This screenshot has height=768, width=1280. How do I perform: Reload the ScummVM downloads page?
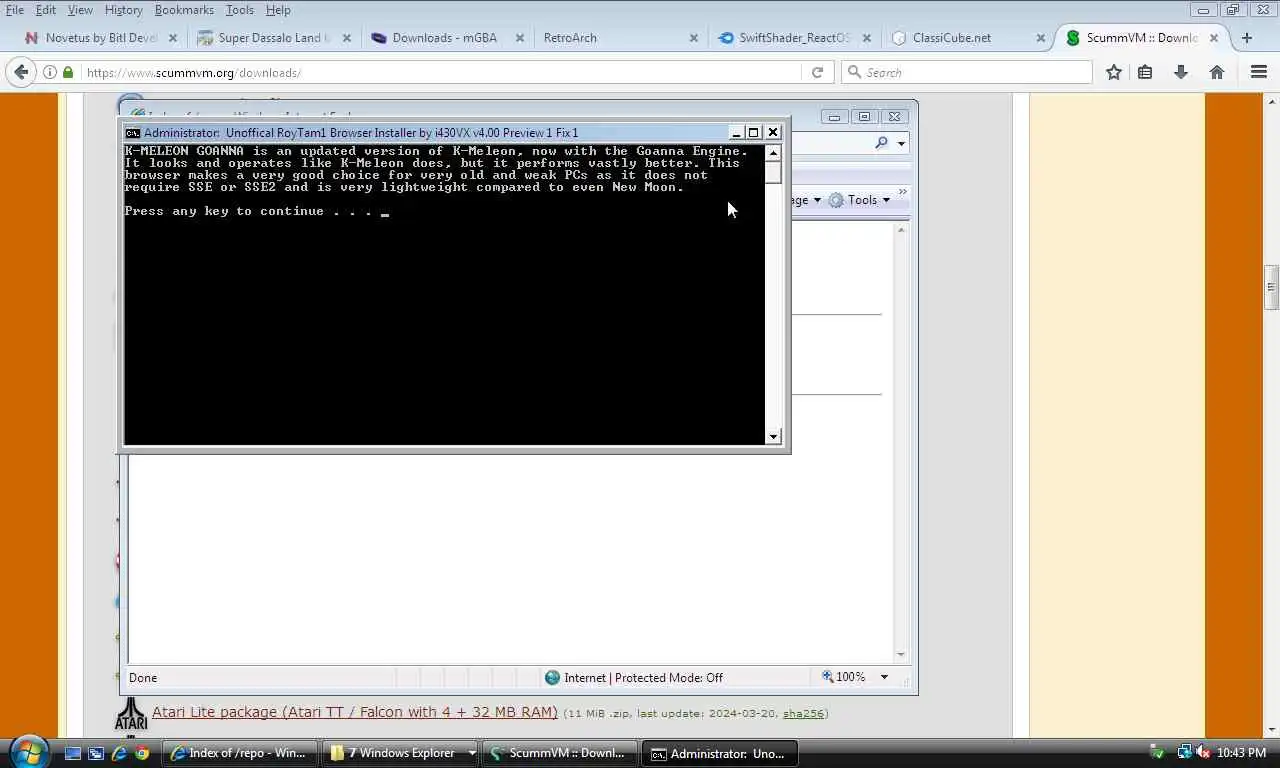(x=817, y=72)
